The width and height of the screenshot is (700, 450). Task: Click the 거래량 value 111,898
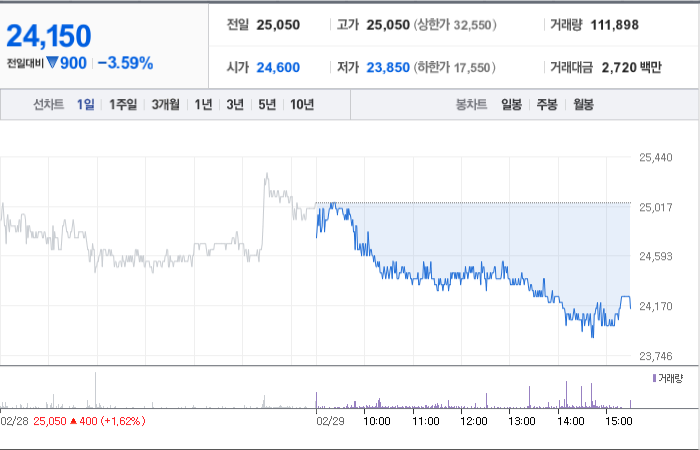point(615,25)
